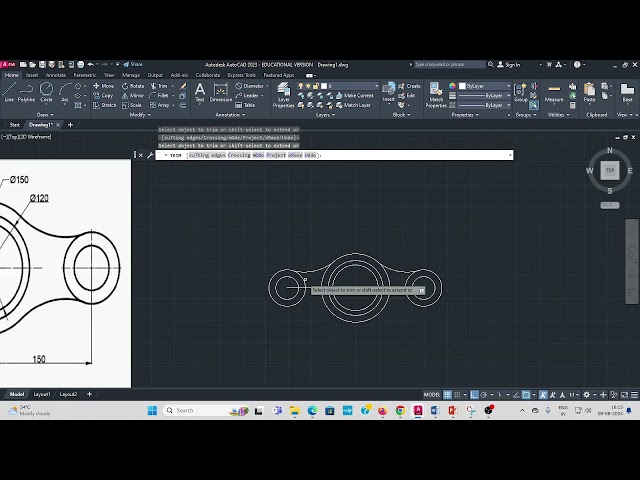Image resolution: width=640 pixels, height=480 pixels.
Task: Click the Group tool
Action: pyautogui.click(x=520, y=92)
